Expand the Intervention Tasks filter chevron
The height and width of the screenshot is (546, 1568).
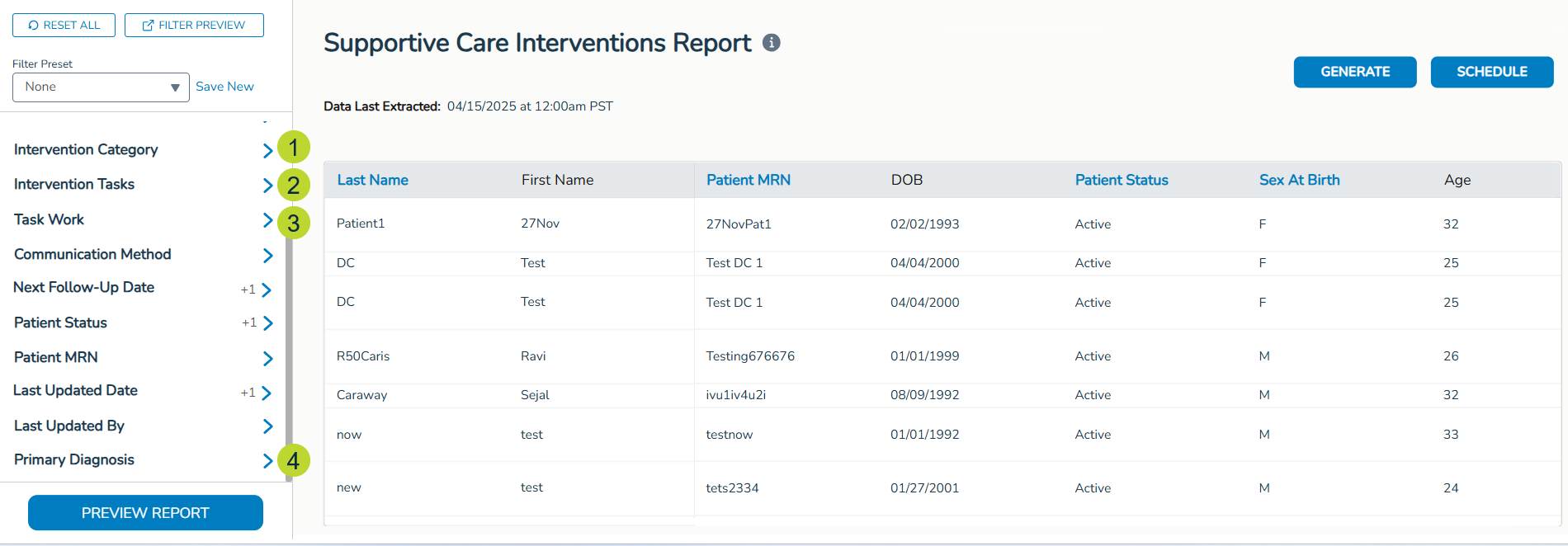coord(267,185)
